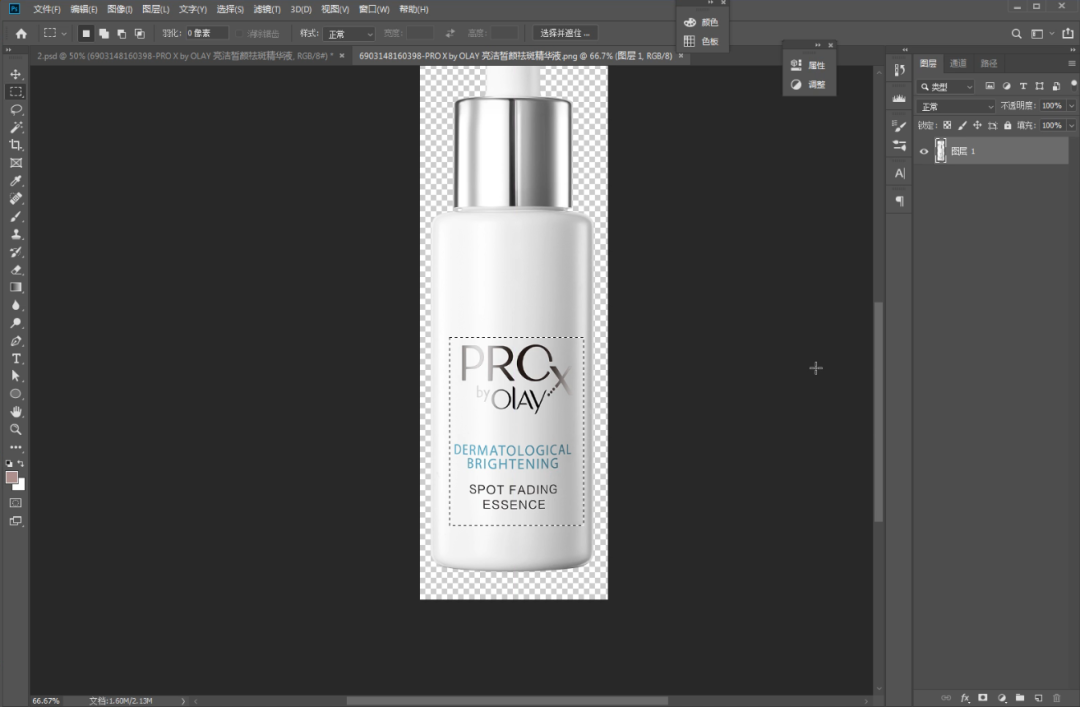This screenshot has height=707, width=1080.
Task: Select the Brush tool
Action: (16, 216)
